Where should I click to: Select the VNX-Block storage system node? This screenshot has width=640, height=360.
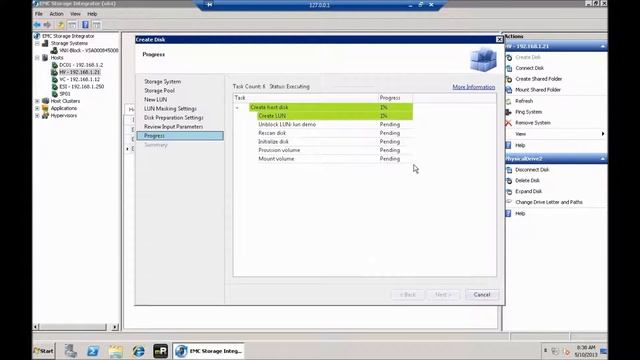(x=89, y=51)
